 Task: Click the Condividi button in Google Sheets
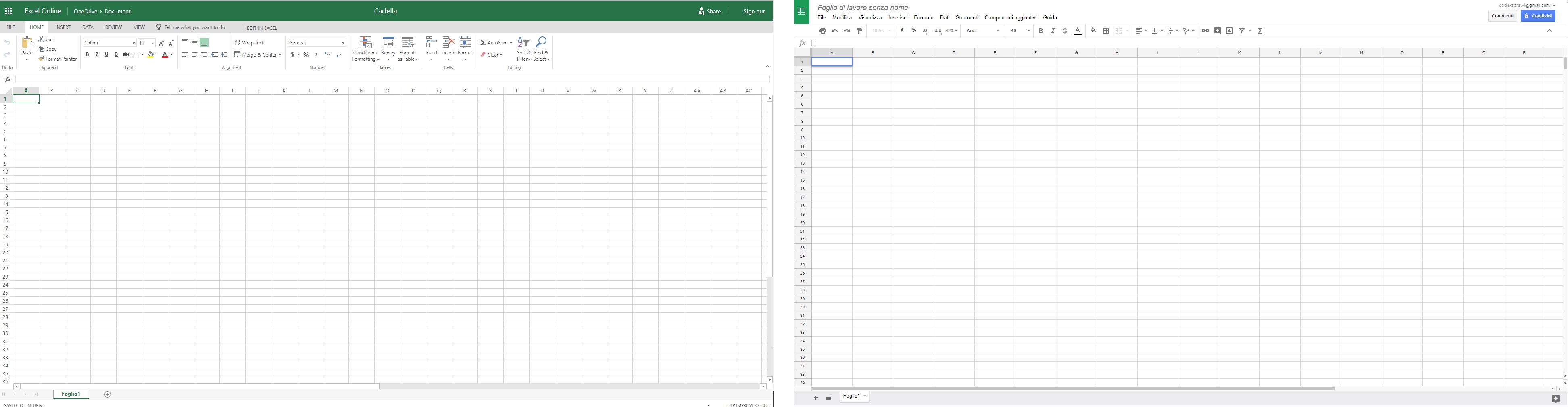point(1538,16)
